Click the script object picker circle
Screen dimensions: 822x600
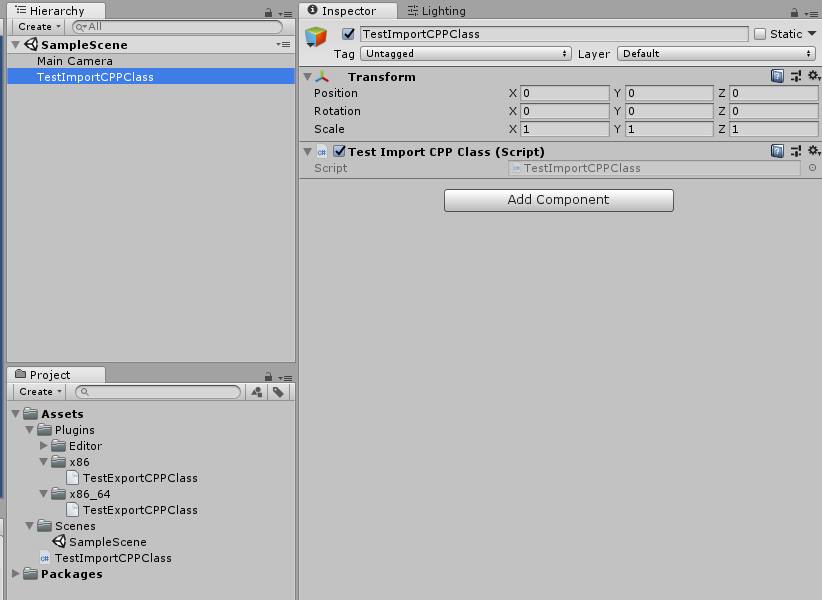pos(812,168)
